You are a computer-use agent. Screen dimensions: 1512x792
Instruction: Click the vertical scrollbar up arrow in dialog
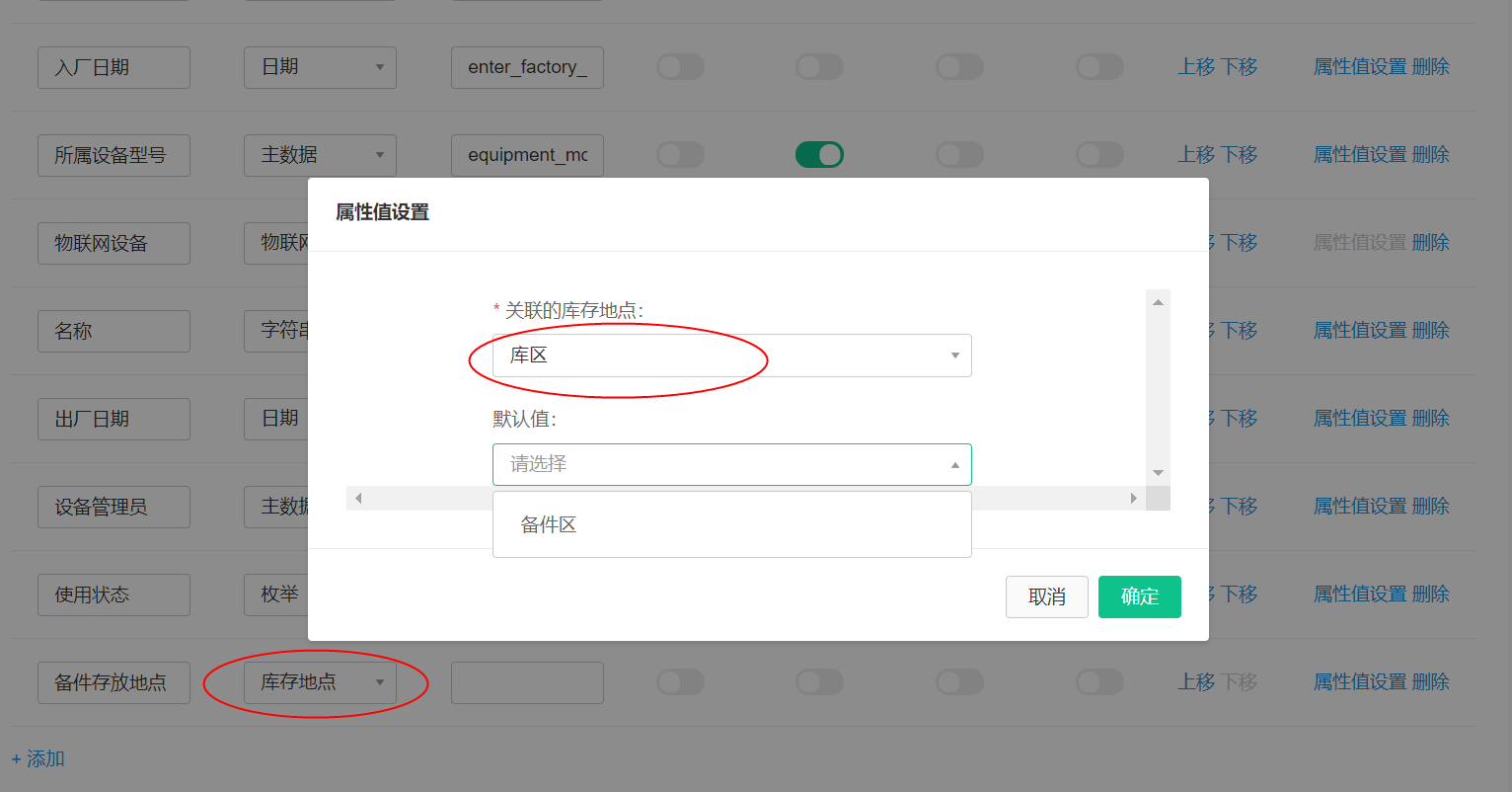coord(1158,302)
